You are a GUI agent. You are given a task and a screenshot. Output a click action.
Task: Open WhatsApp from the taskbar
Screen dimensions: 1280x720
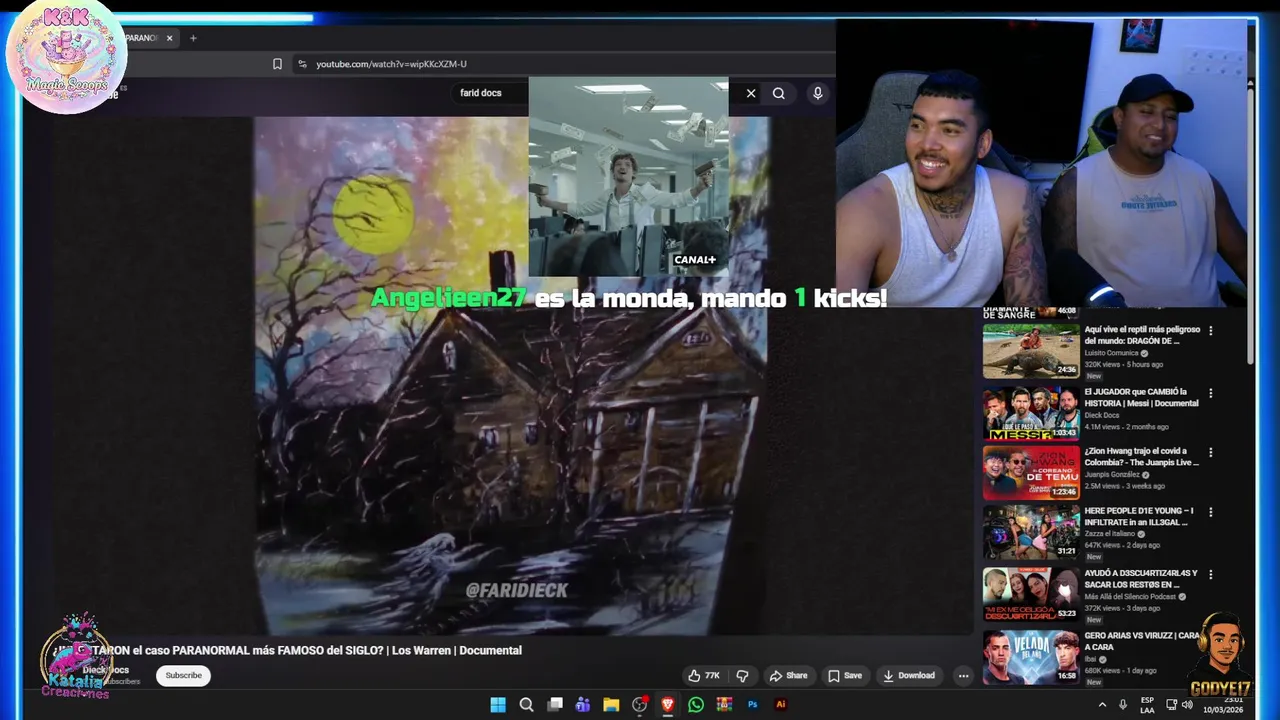click(696, 705)
